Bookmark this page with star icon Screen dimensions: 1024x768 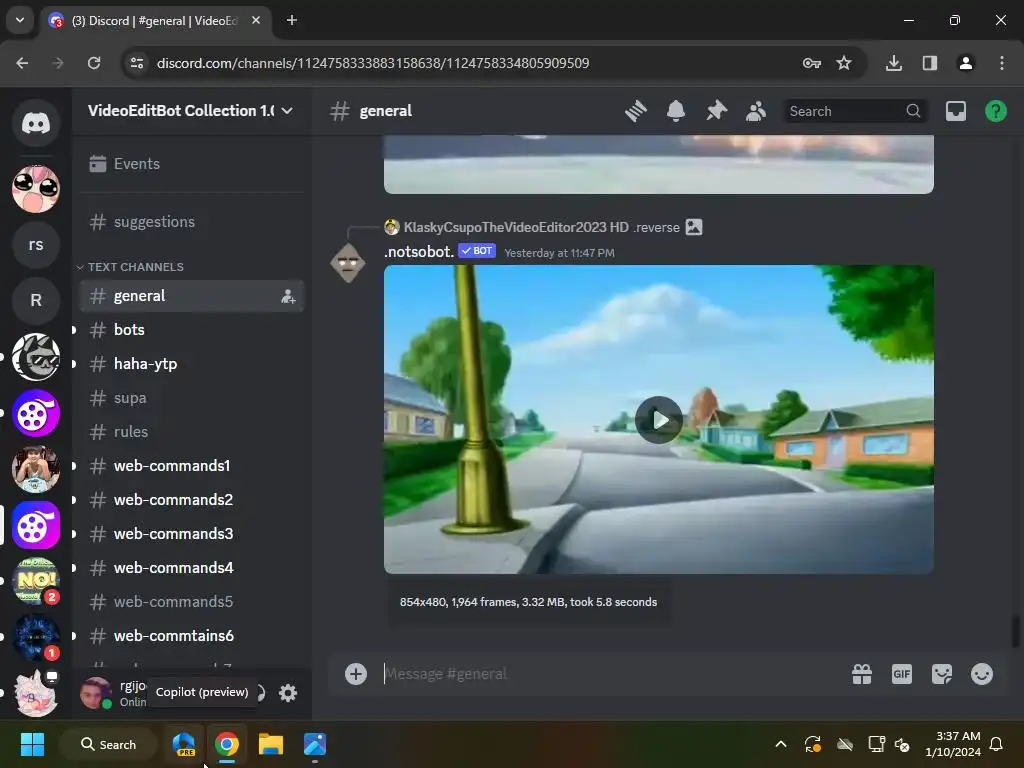pos(844,63)
